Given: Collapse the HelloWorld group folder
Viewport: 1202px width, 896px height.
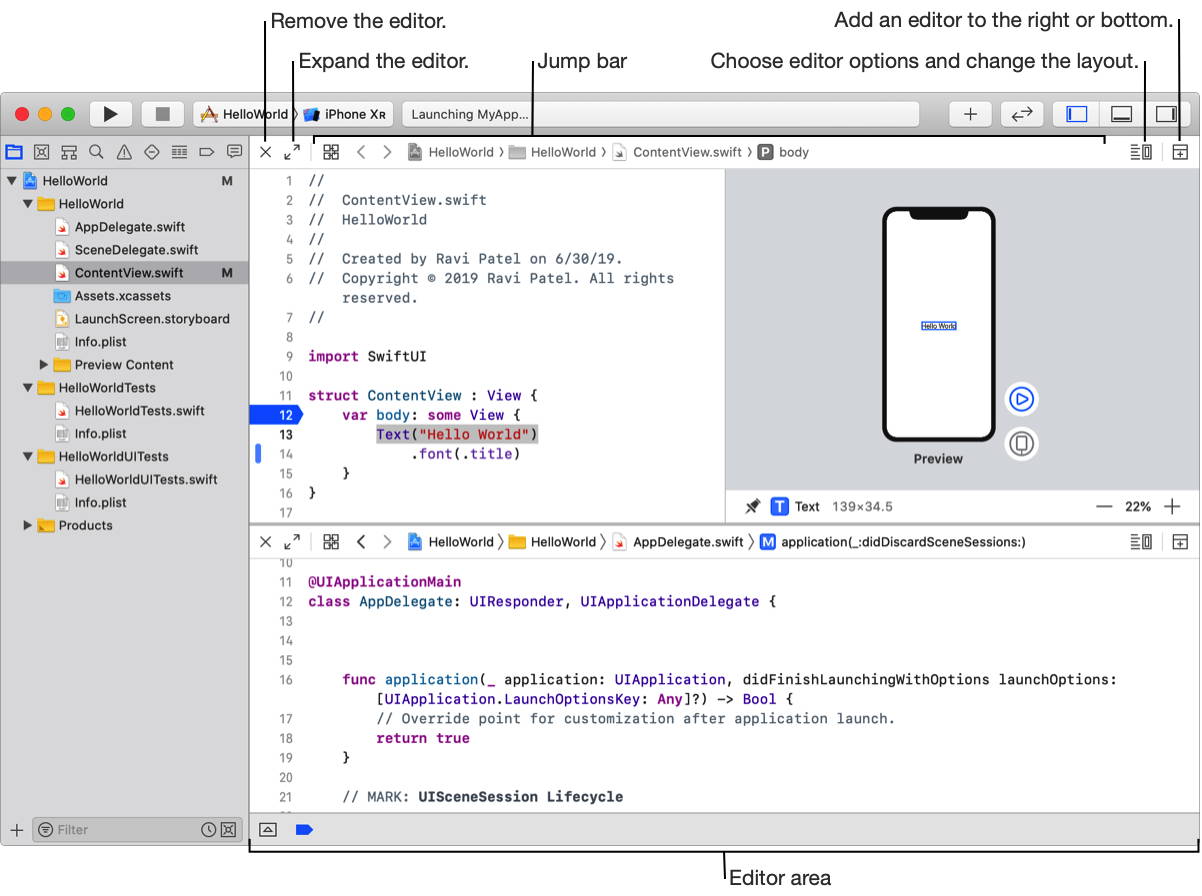Looking at the screenshot, I should (28, 204).
